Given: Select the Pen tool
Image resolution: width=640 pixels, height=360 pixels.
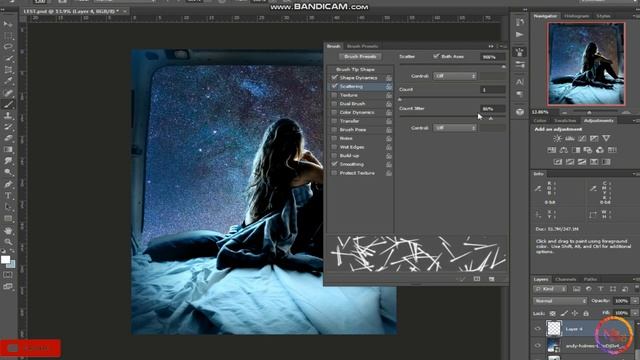Looking at the screenshot, I should coord(8,184).
